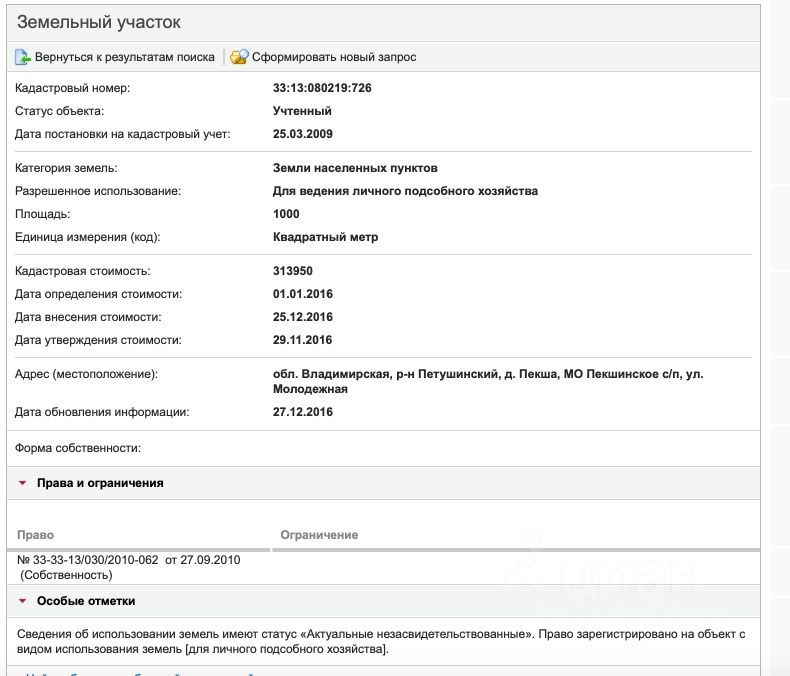Click the cadastral value 313950
The image size is (790, 676).
tap(293, 271)
